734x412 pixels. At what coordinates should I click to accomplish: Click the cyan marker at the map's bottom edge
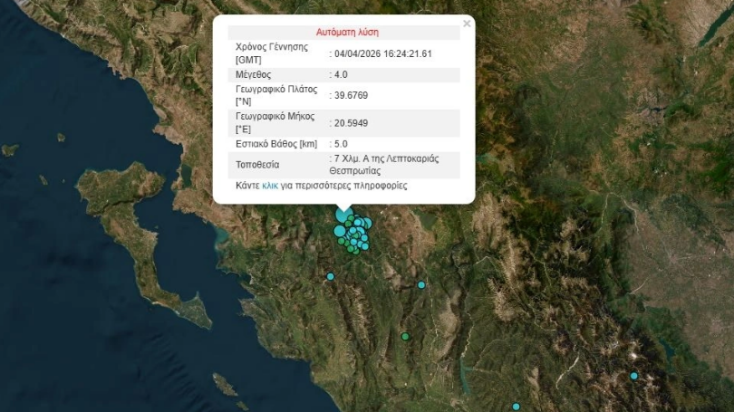click(x=516, y=406)
